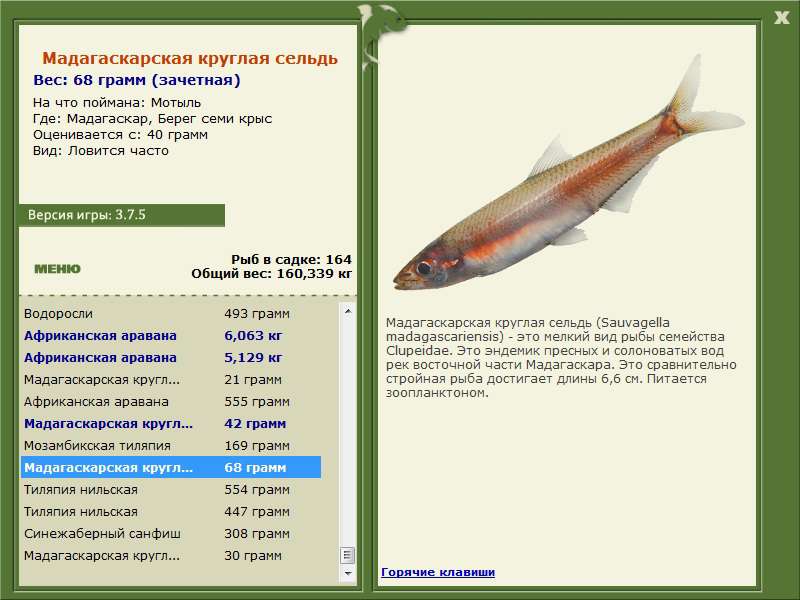Click the Вид: Ловится часто line
This screenshot has width=800, height=600.
click(x=101, y=151)
